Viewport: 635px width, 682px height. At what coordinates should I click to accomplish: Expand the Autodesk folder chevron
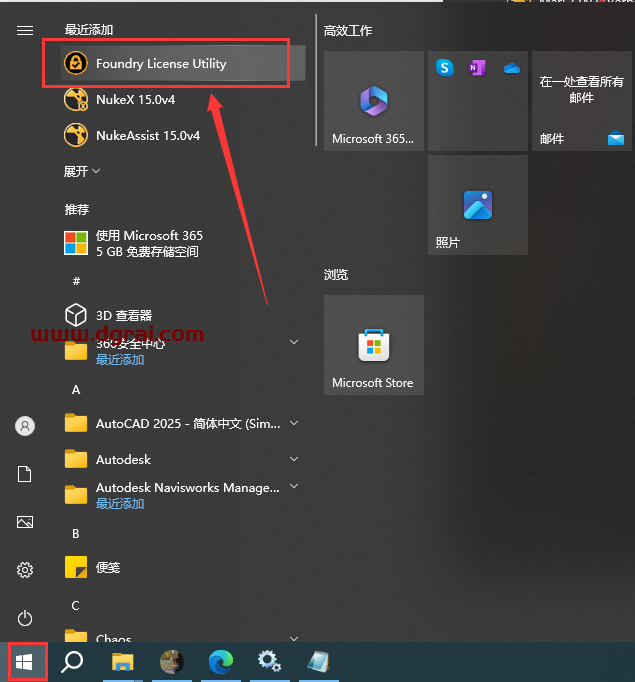(294, 459)
